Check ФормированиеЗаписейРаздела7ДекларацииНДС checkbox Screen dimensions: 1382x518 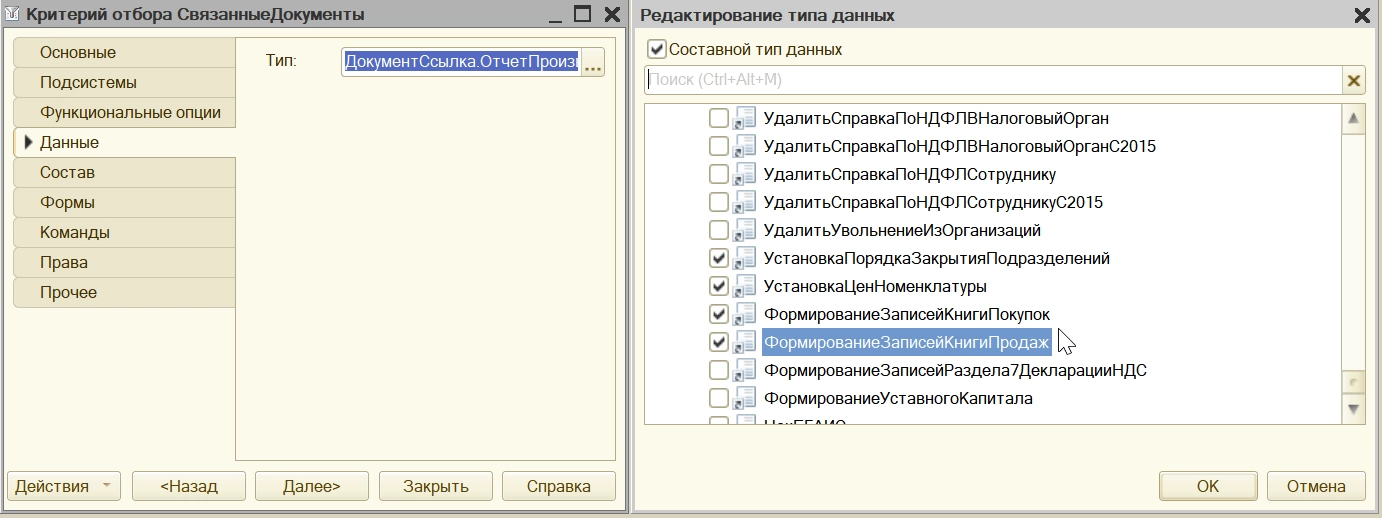pos(718,370)
